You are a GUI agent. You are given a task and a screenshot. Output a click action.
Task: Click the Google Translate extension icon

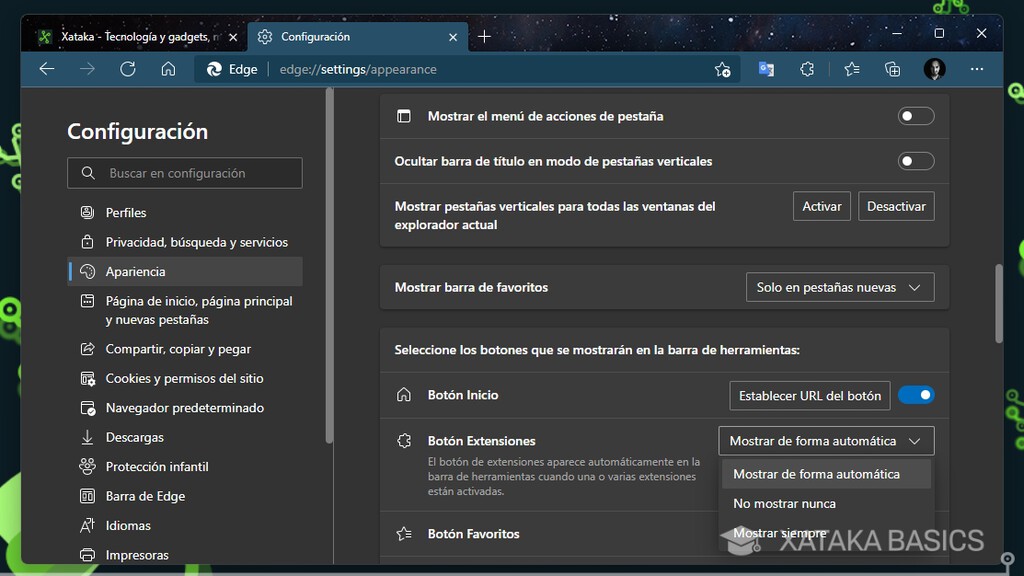(766, 69)
